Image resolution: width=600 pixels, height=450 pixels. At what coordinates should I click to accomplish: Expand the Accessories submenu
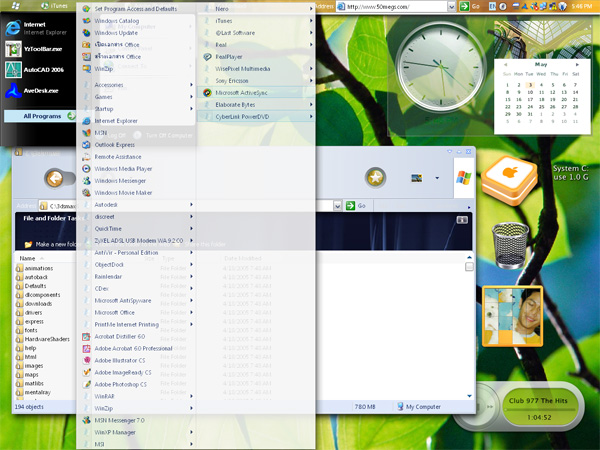(x=138, y=85)
